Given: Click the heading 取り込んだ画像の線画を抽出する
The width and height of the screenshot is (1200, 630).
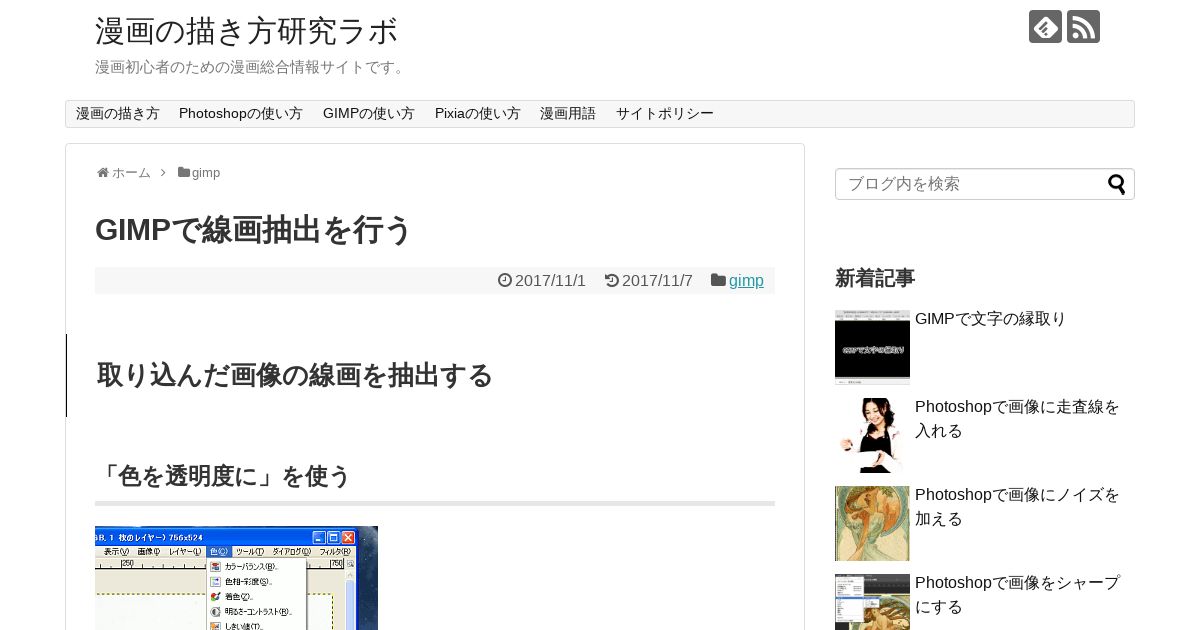Looking at the screenshot, I should coord(295,375).
